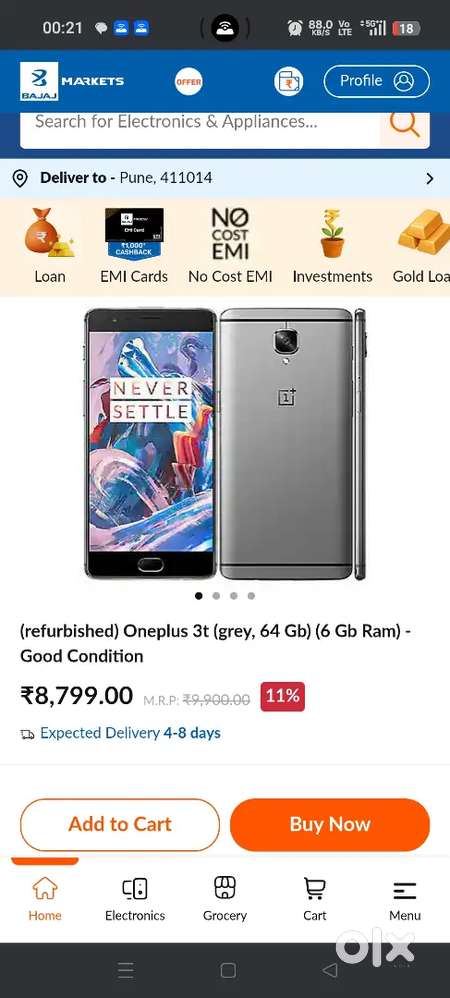This screenshot has width=450, height=998.
Task: Tap the Buy Now button
Action: 330,824
